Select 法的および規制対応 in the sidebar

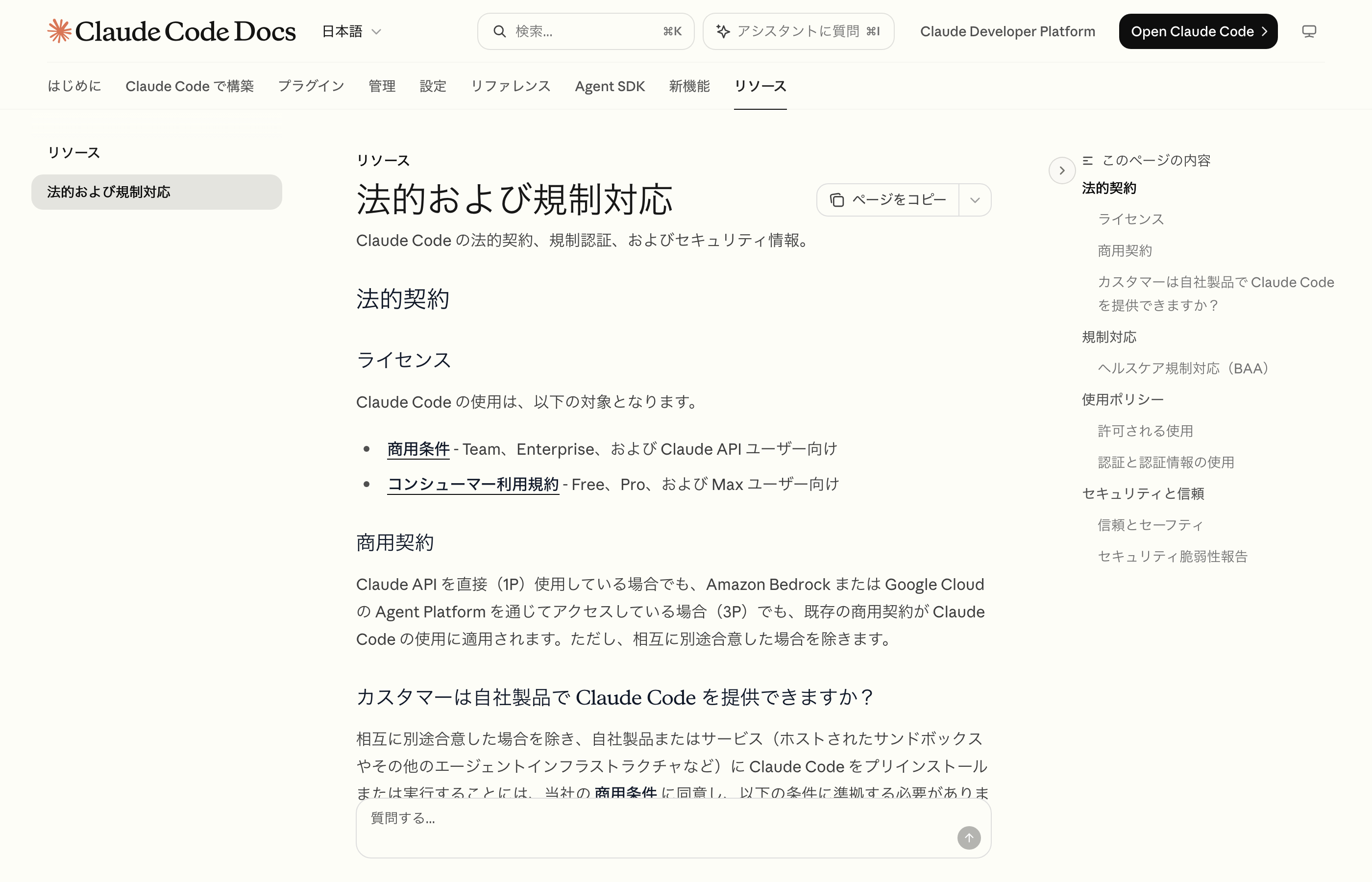156,192
